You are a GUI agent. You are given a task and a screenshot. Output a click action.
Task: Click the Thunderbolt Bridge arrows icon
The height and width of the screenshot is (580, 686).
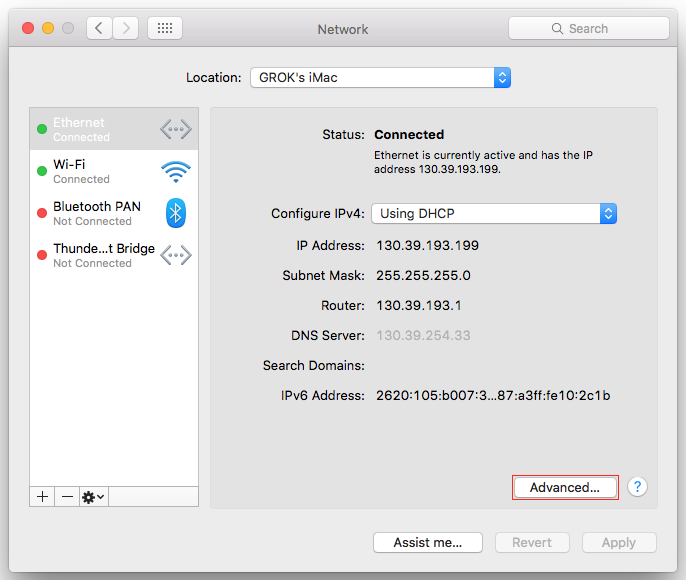176,255
